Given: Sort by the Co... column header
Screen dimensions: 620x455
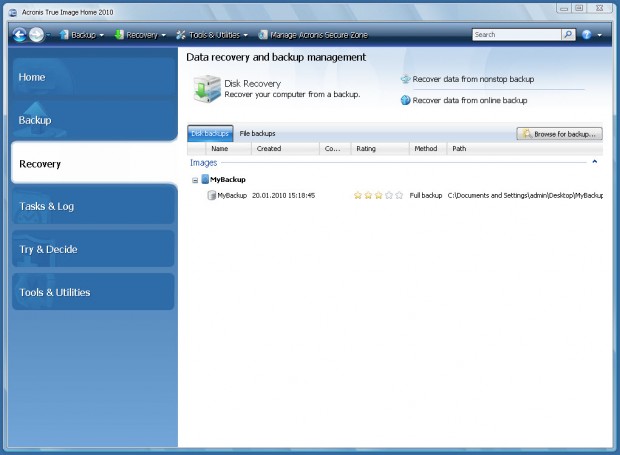Looking at the screenshot, I should click(x=335, y=149).
